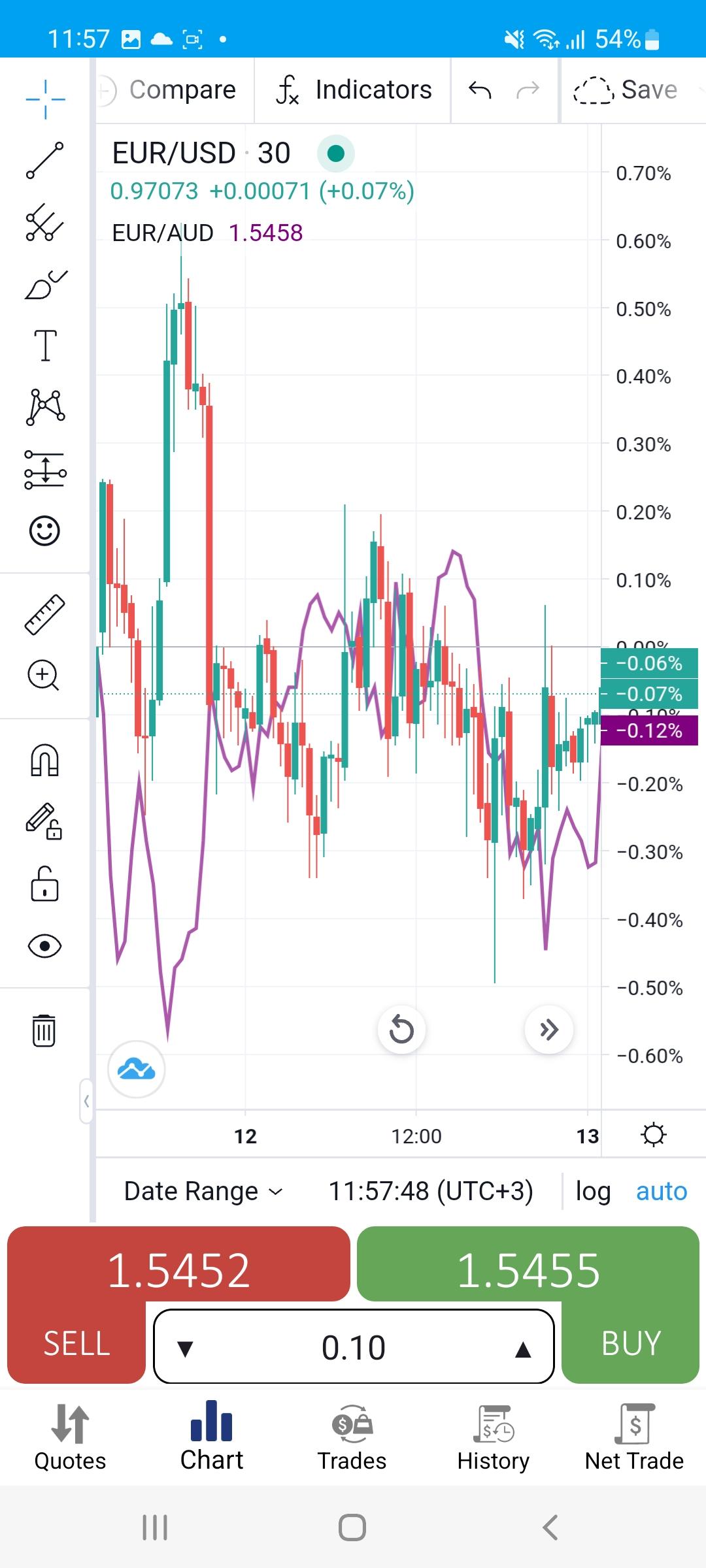This screenshot has height=1568, width=706.
Task: Open the emoji icons tool
Action: click(x=44, y=531)
